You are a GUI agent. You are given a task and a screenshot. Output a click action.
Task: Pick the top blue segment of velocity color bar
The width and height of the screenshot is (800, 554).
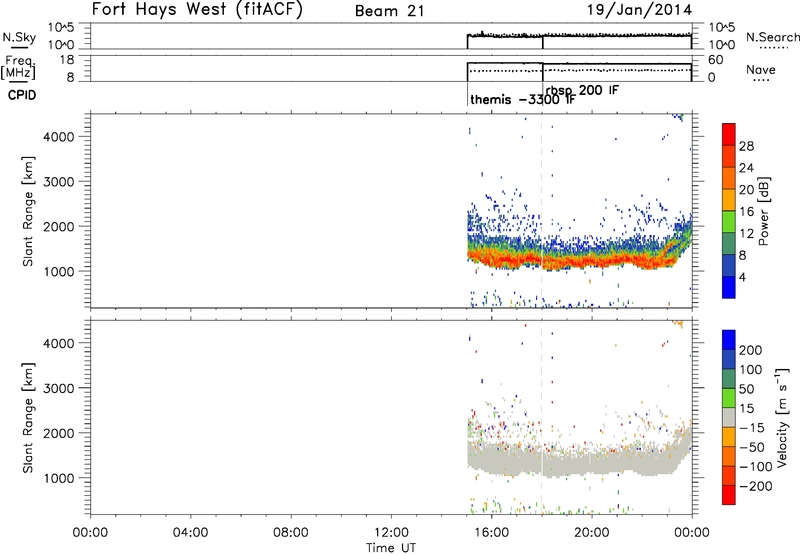(729, 340)
